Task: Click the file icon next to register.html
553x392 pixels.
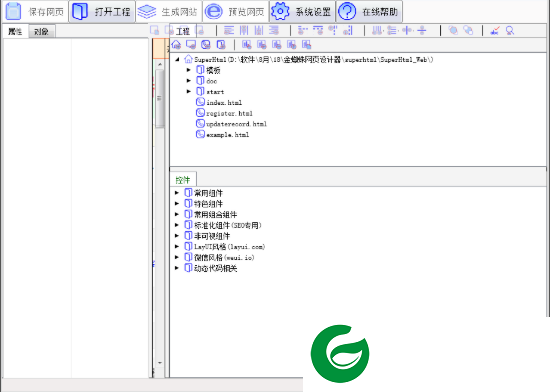Action: click(200, 113)
